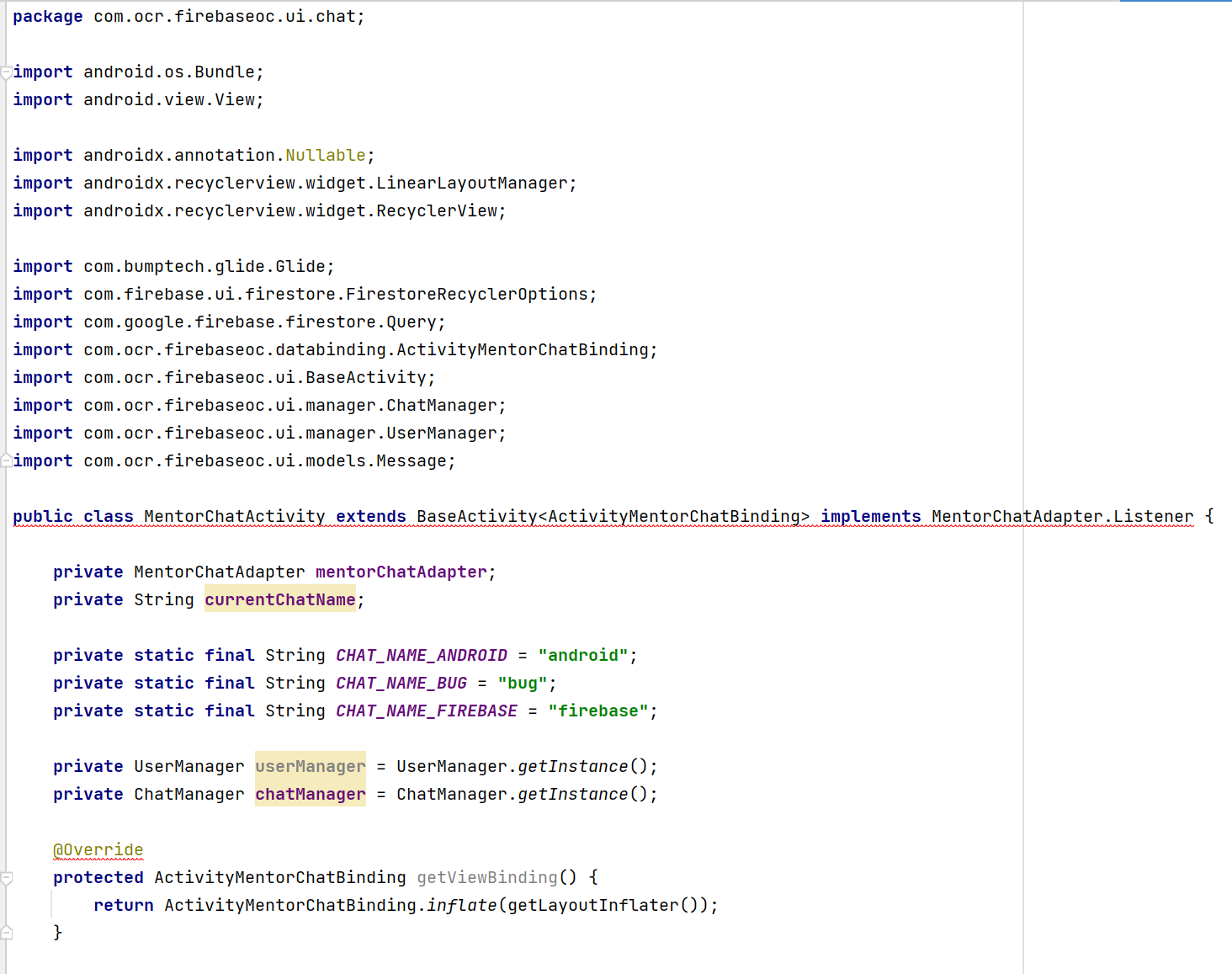Click the CHAT_NAME_FIREBASE constant
The height and width of the screenshot is (974, 1232).
(427, 711)
